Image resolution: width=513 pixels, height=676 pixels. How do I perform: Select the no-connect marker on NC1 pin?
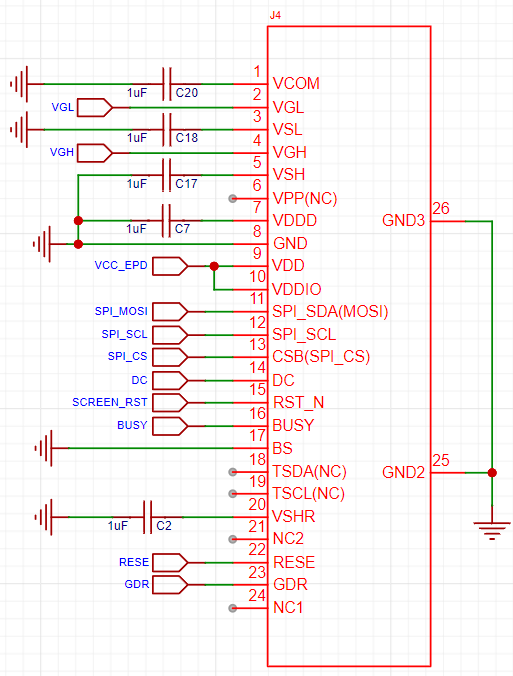[x=233, y=608]
